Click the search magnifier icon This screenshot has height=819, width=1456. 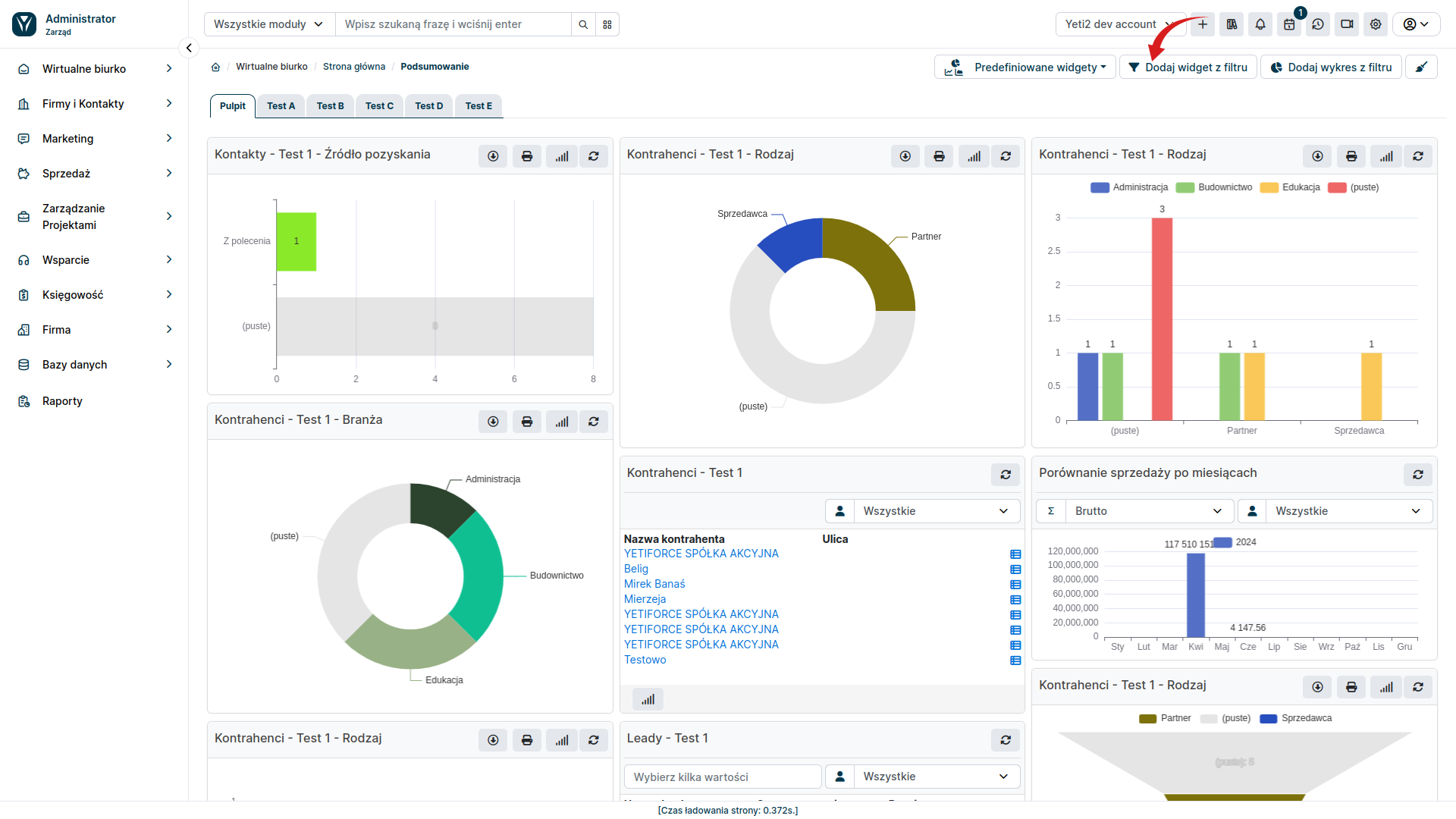583,24
